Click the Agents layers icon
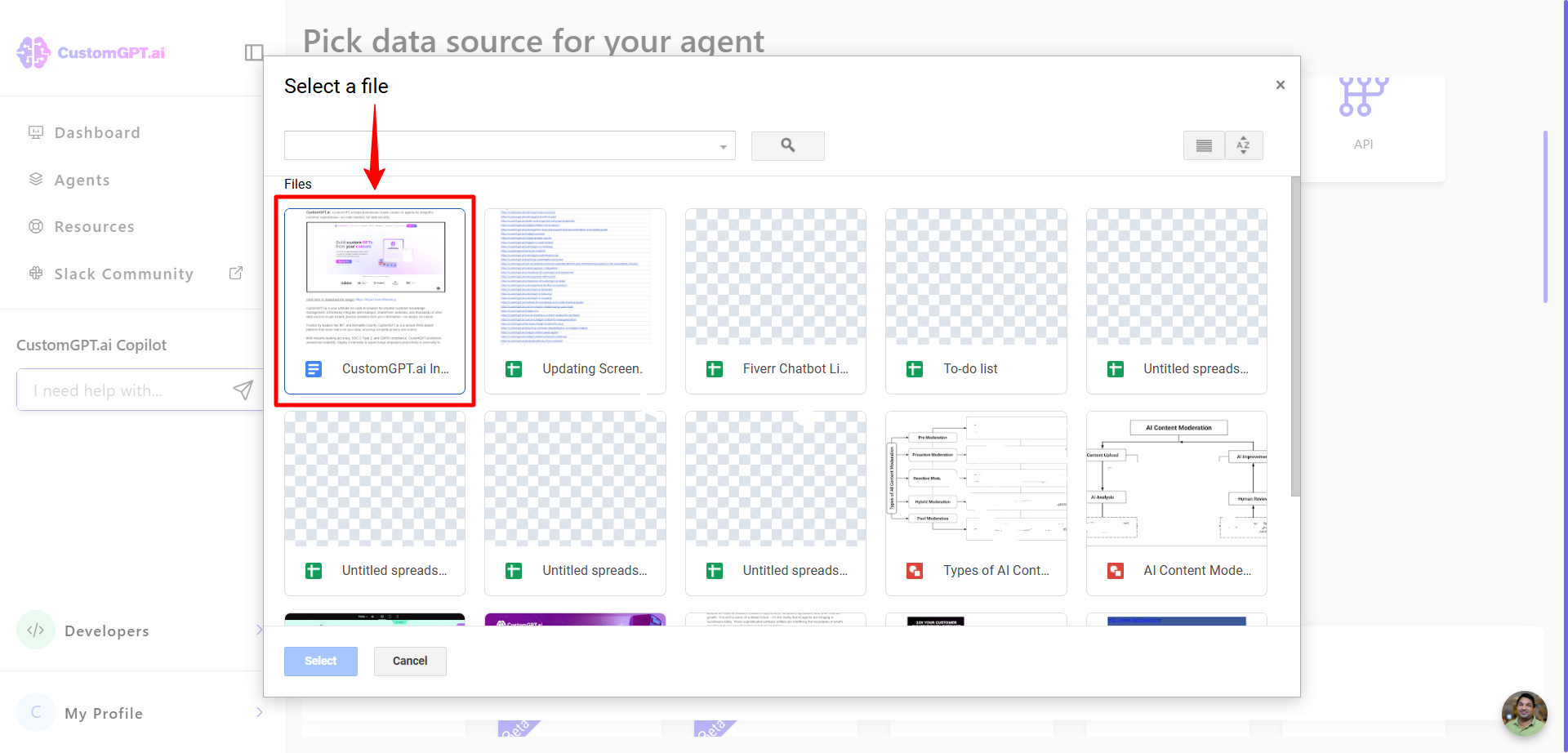 point(36,179)
